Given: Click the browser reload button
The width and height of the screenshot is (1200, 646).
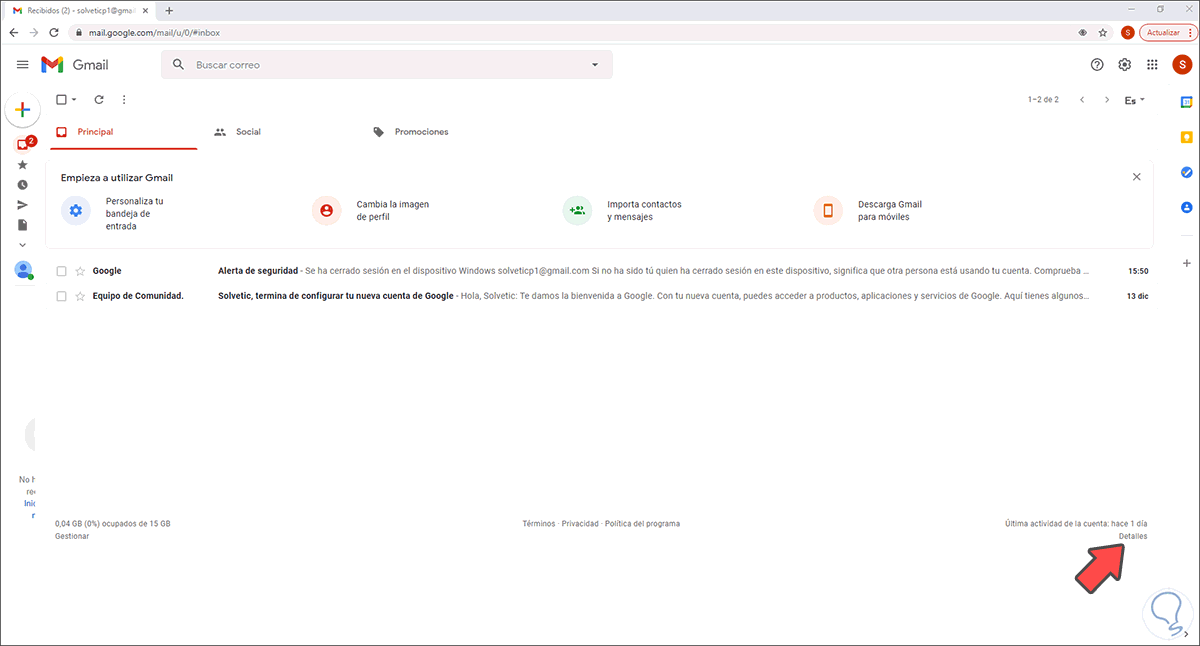Looking at the screenshot, I should coord(53,32).
